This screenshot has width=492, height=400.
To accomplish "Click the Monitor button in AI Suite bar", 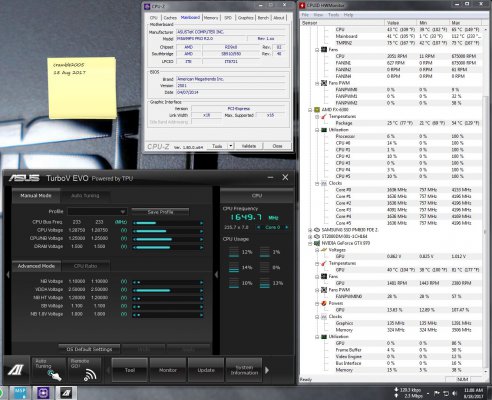I will click(x=168, y=370).
